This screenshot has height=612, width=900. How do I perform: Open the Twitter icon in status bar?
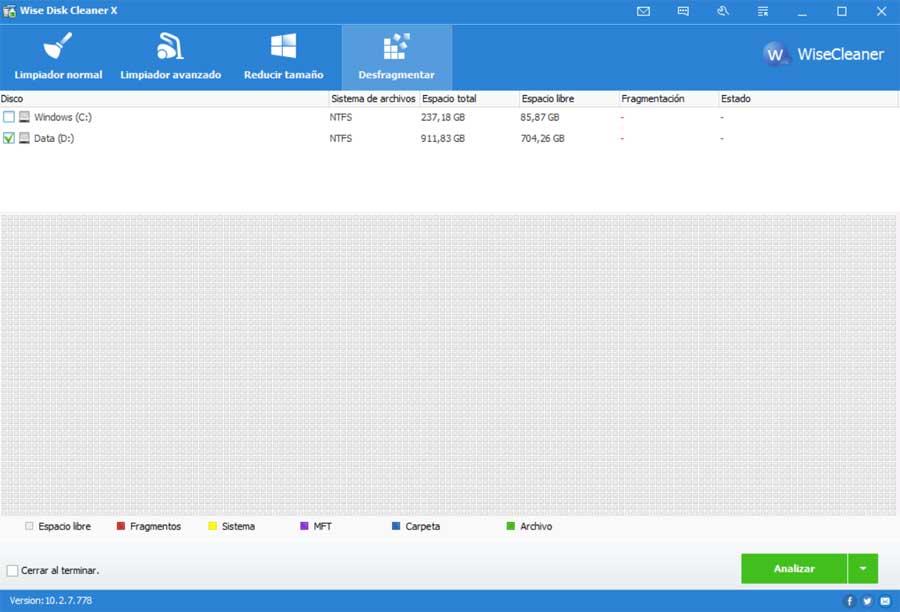click(867, 601)
